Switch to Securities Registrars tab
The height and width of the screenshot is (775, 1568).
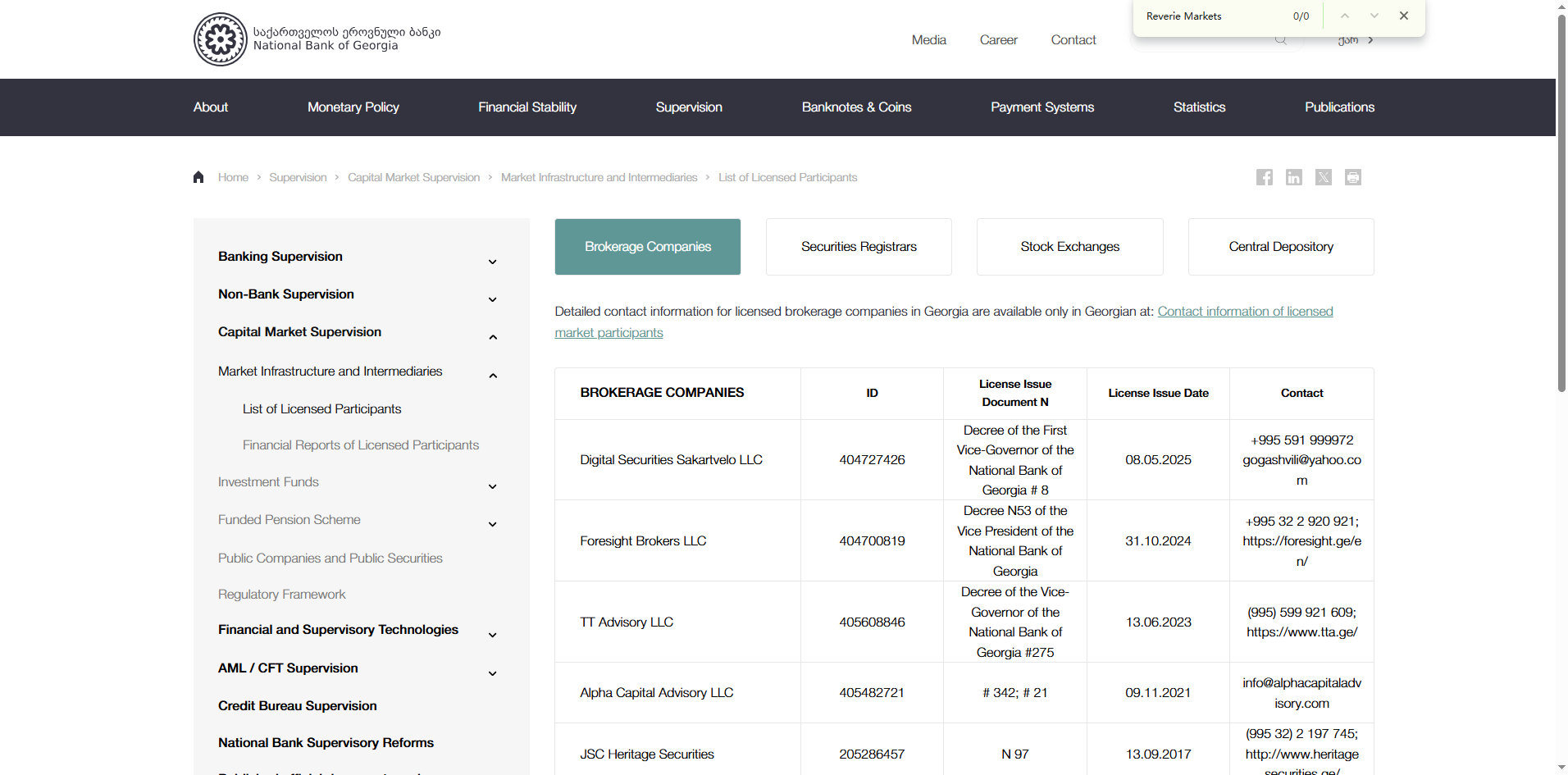[859, 247]
